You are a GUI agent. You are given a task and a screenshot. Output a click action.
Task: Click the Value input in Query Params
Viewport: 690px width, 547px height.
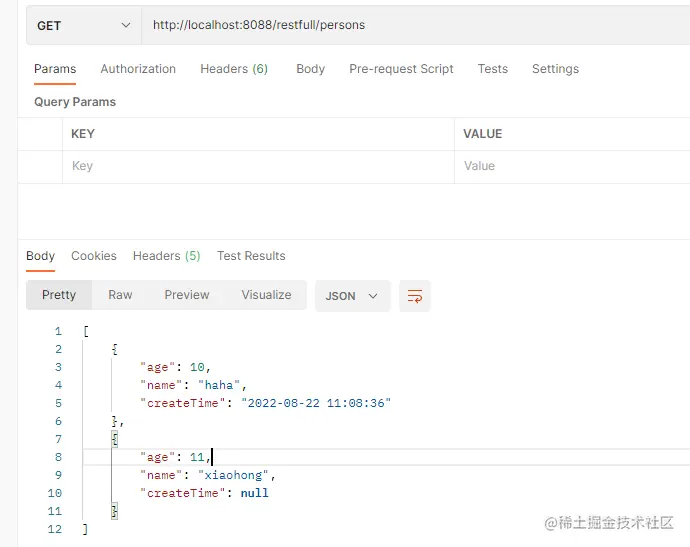coord(570,166)
